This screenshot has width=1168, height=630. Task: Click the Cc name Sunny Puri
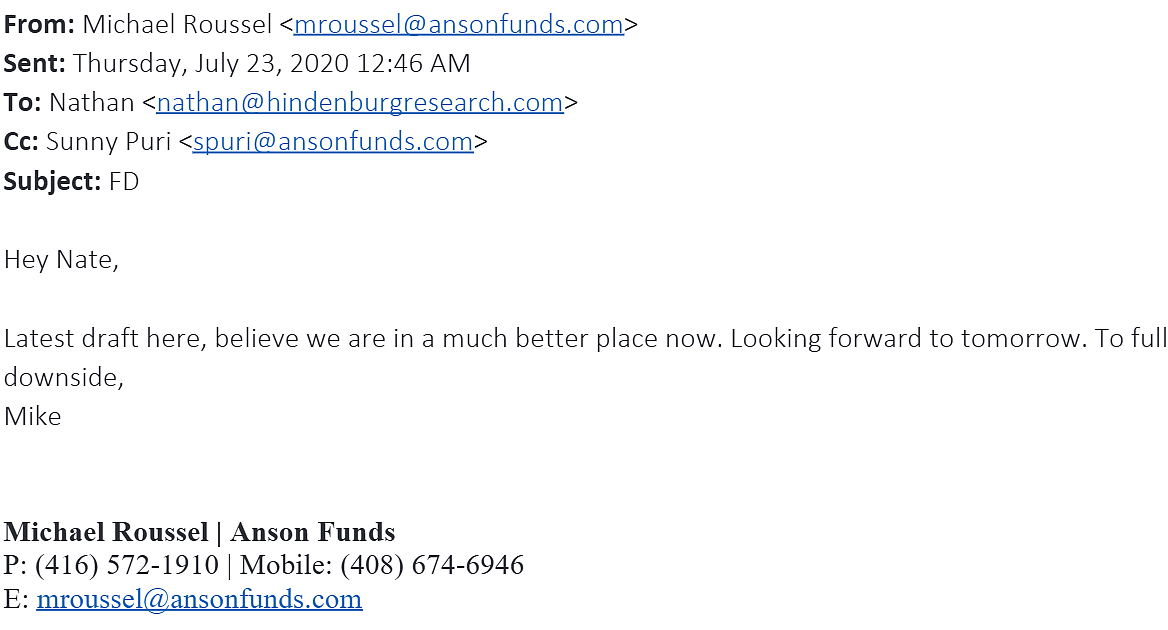coord(109,141)
